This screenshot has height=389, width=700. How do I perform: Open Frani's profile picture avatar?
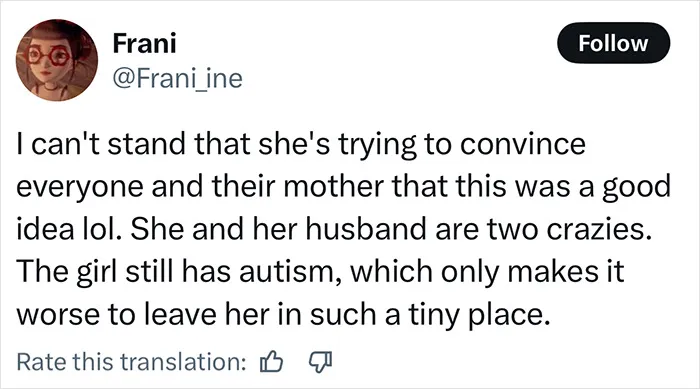point(57,60)
